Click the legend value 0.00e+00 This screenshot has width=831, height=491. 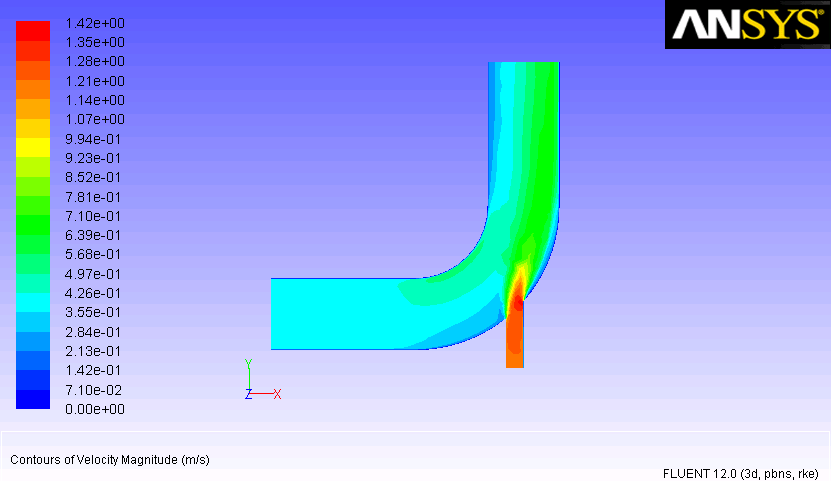95,409
